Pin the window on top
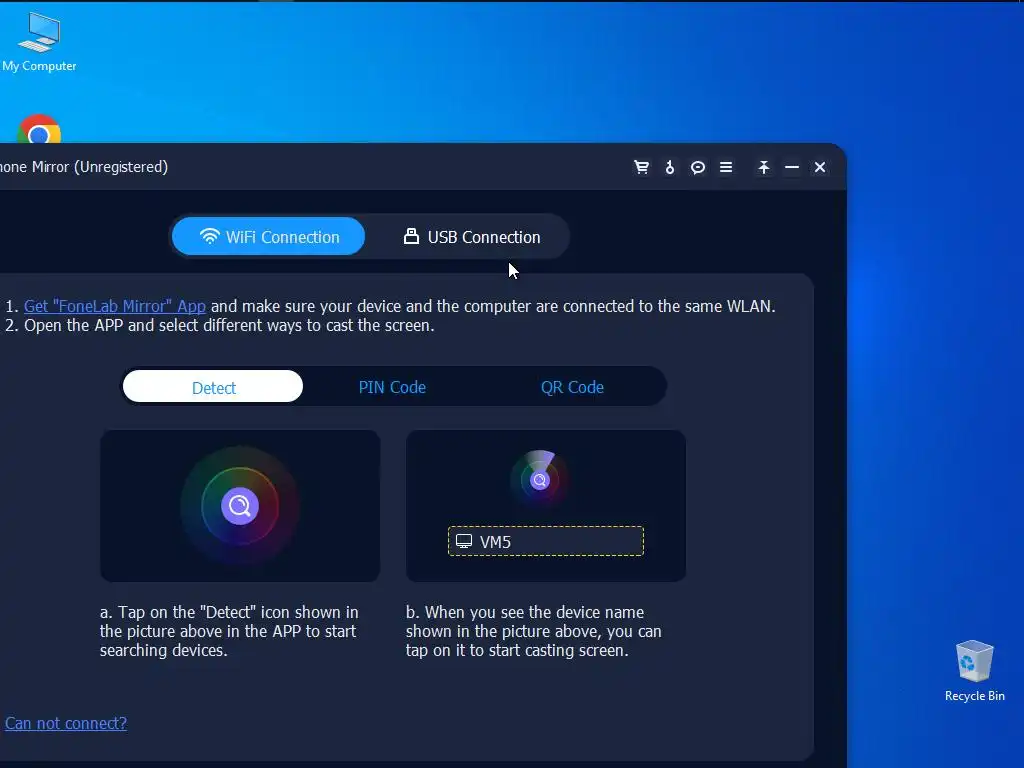 coord(763,167)
